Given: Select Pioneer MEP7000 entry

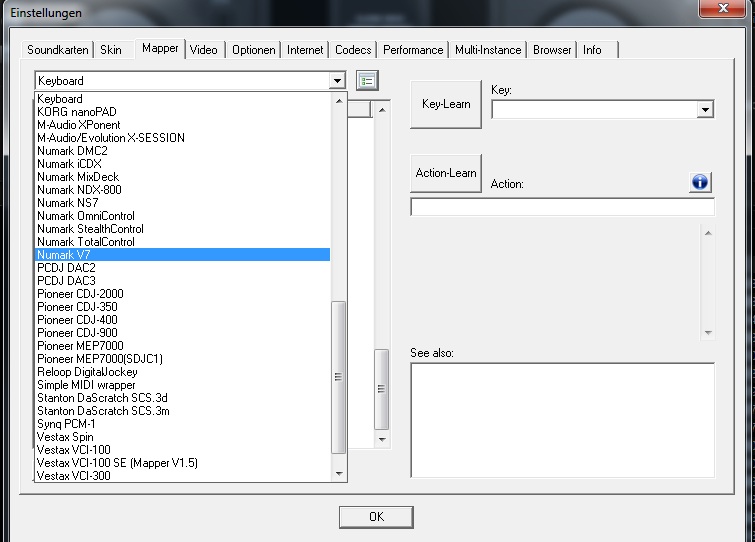Looking at the screenshot, I should tap(183, 346).
